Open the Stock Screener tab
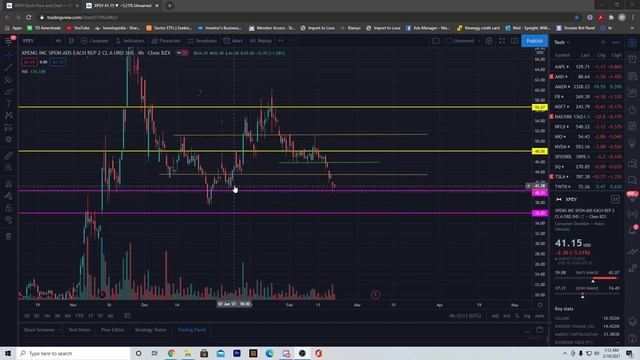640x360 pixels. click(39, 330)
